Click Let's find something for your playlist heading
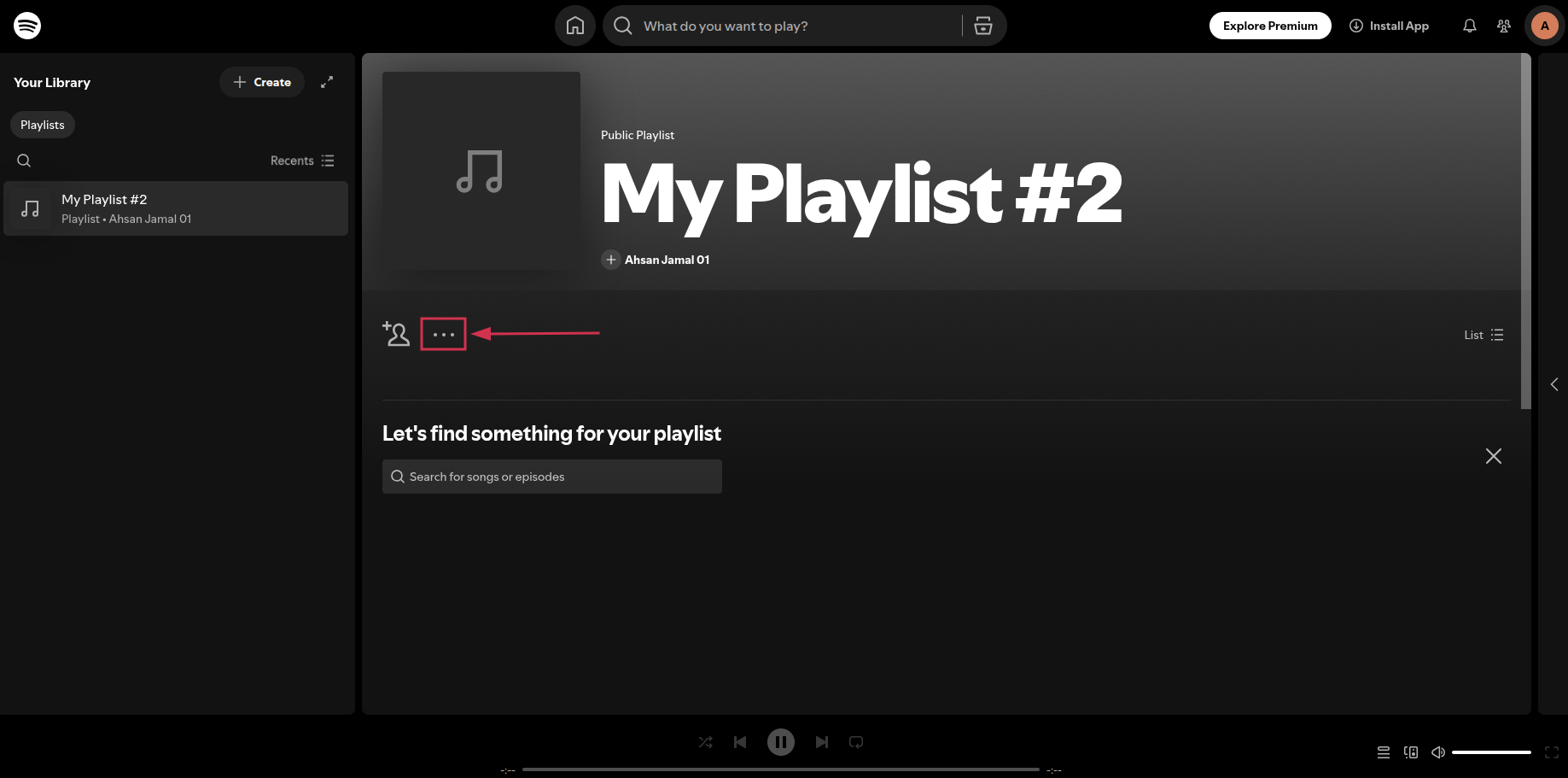 pyautogui.click(x=551, y=434)
